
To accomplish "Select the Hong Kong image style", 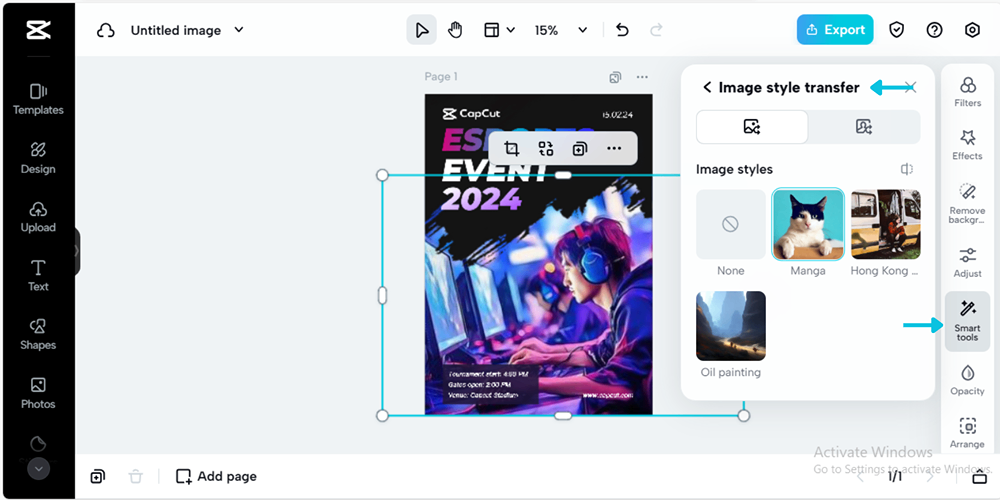I will click(886, 224).
